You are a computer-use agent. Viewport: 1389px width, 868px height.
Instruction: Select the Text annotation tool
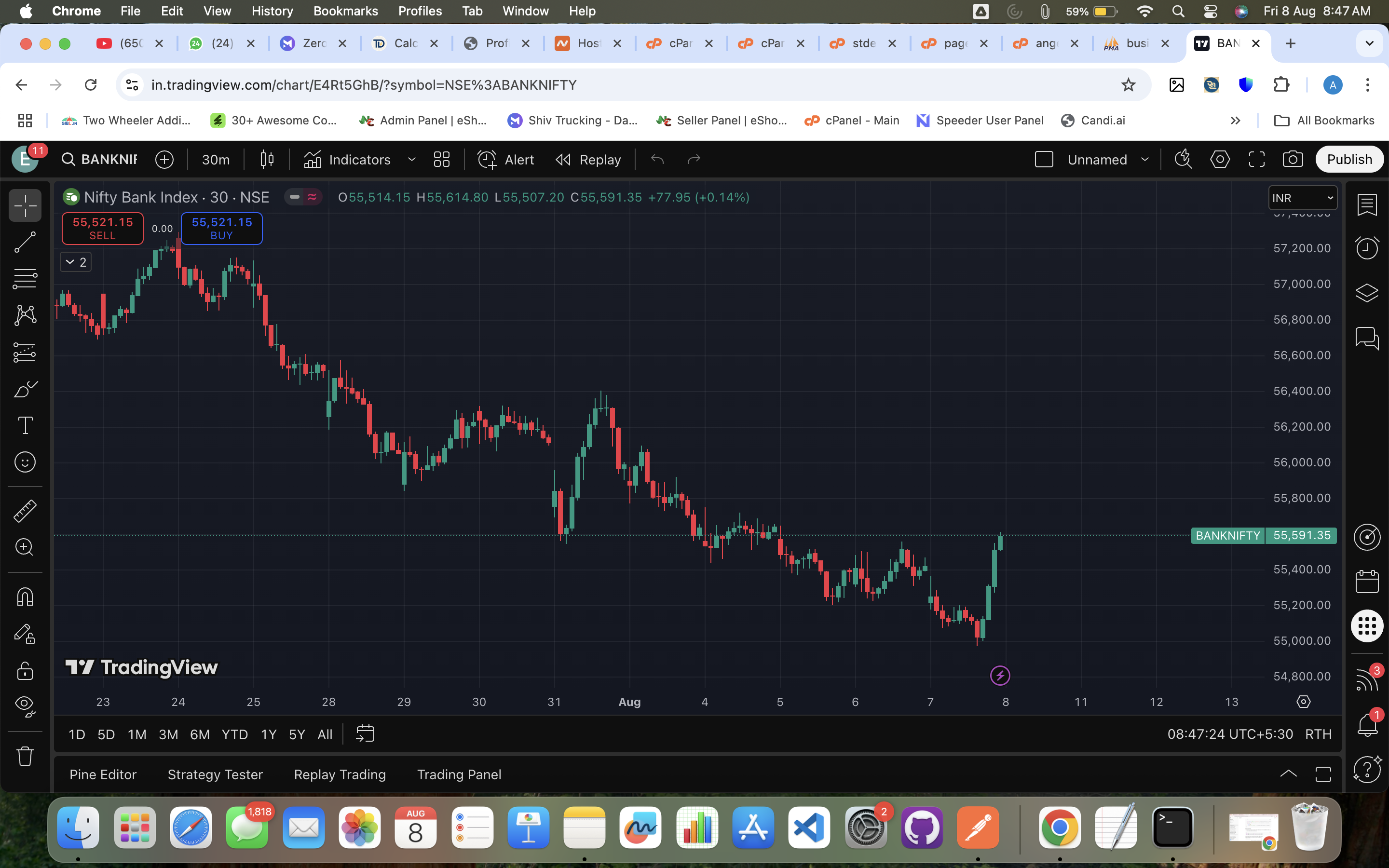click(25, 425)
